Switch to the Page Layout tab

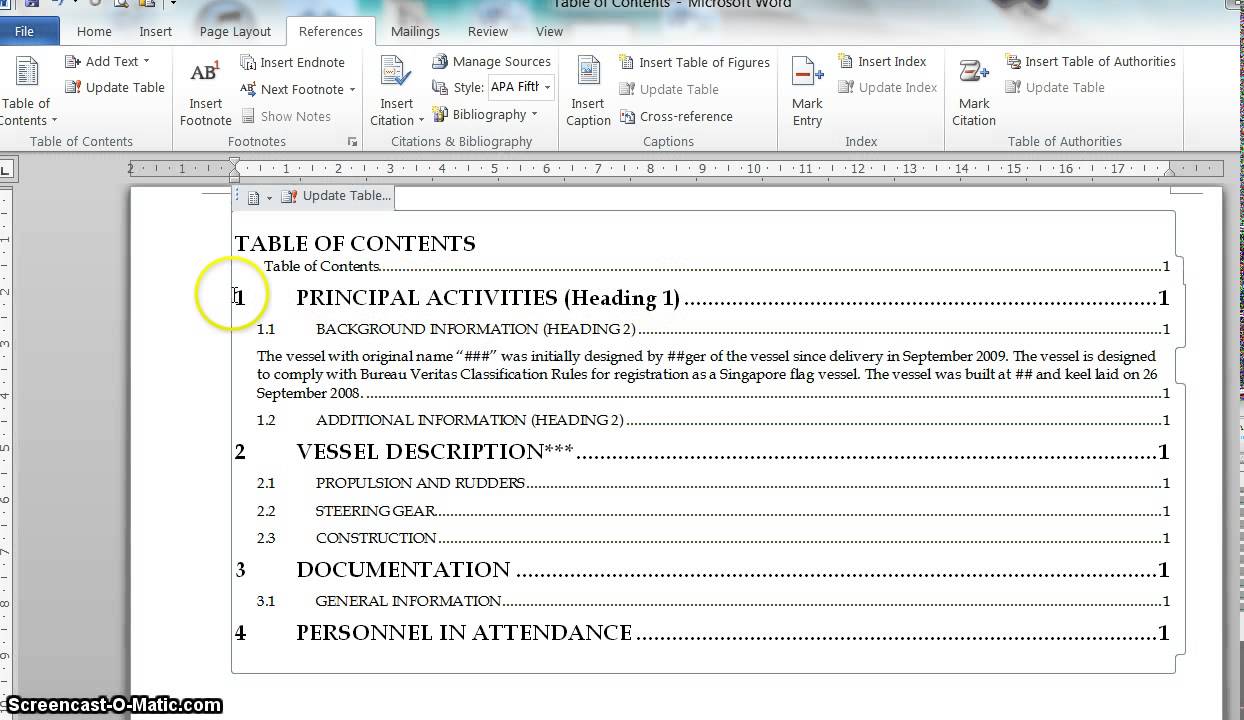point(235,32)
